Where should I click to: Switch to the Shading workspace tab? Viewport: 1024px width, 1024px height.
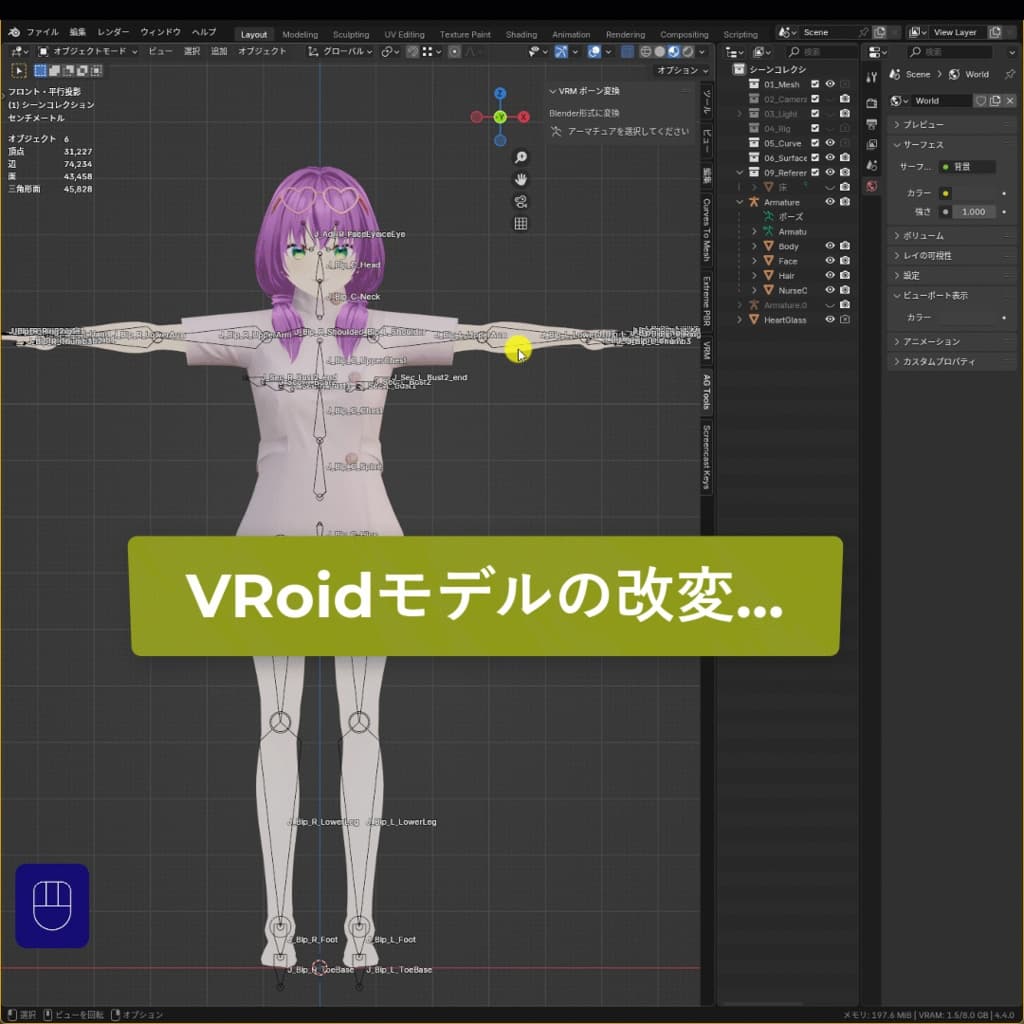(x=521, y=33)
